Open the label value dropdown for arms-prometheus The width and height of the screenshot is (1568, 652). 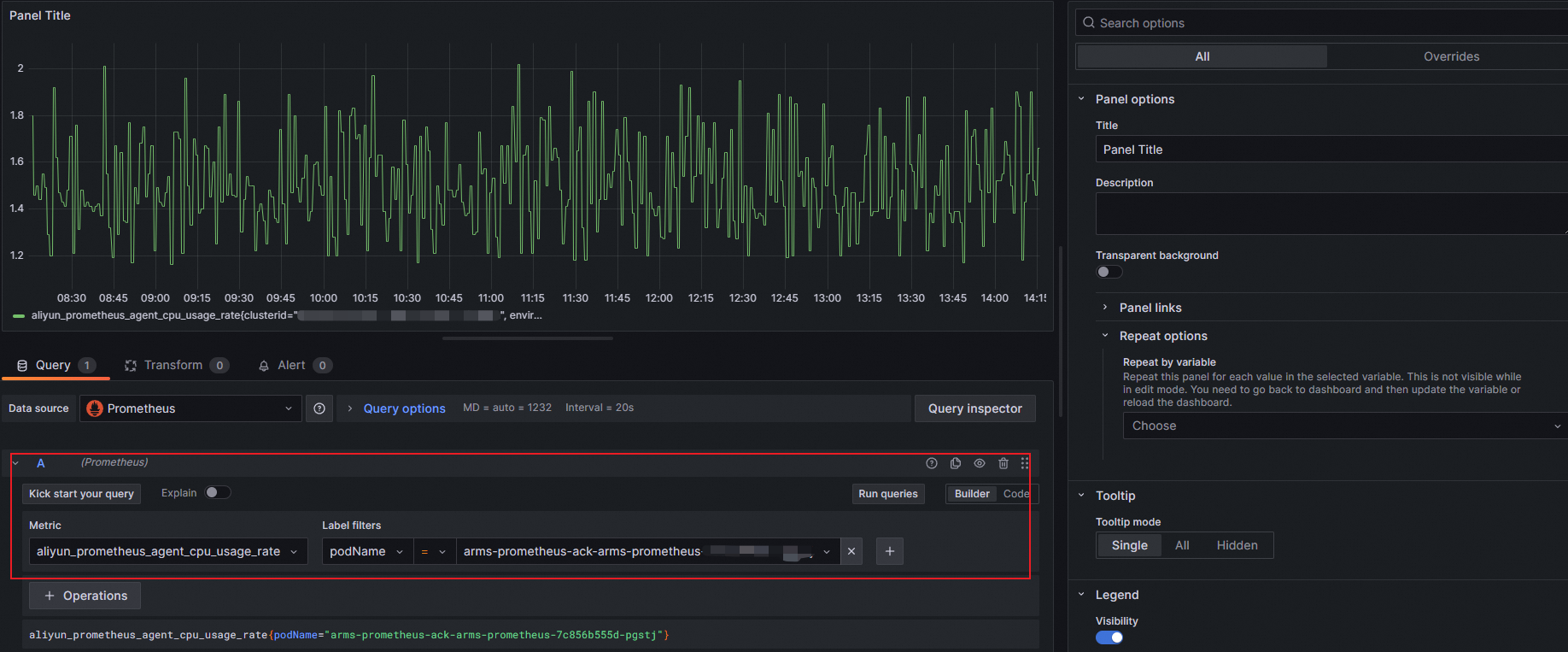648,551
